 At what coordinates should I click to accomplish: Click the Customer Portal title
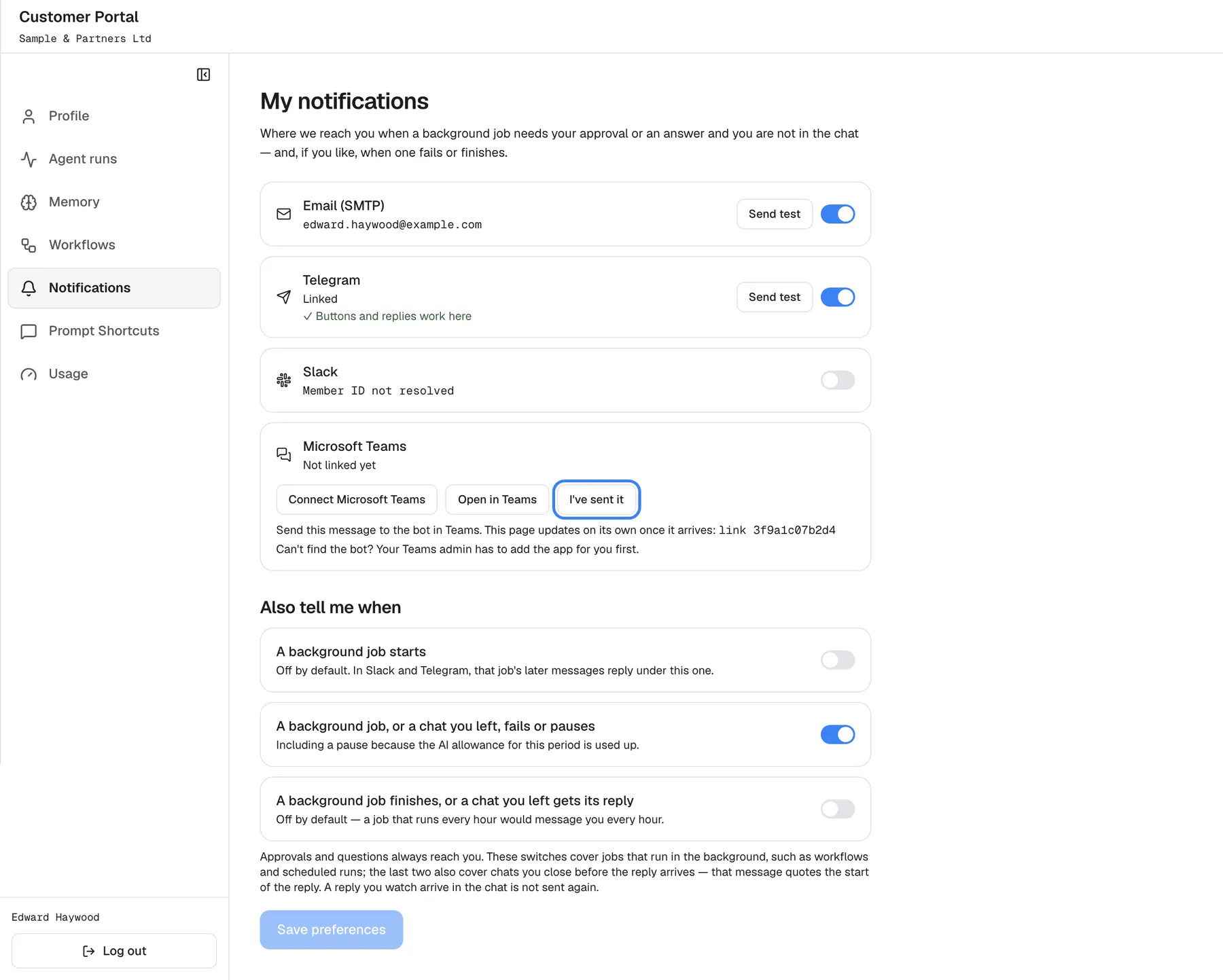click(79, 17)
